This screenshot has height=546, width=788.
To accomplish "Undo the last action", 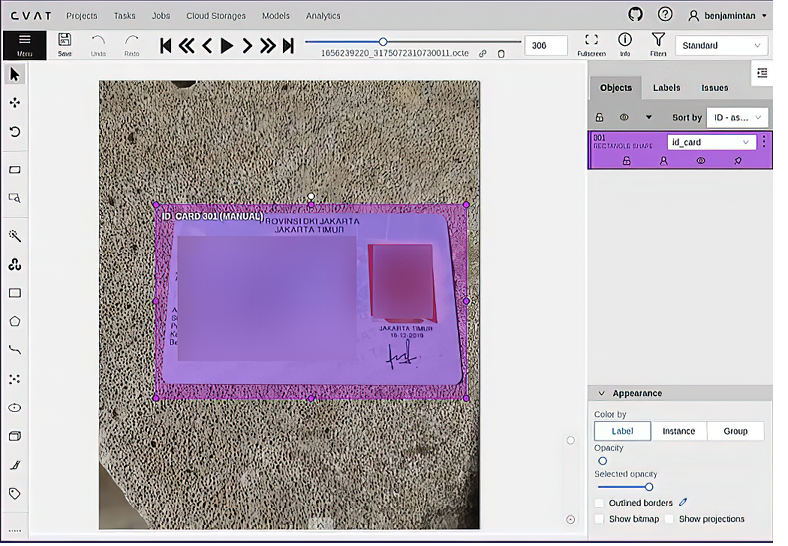I will (x=98, y=45).
